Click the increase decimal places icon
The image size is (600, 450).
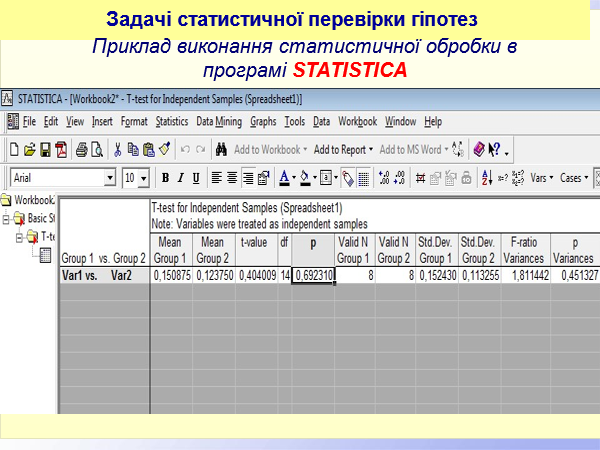(384, 178)
